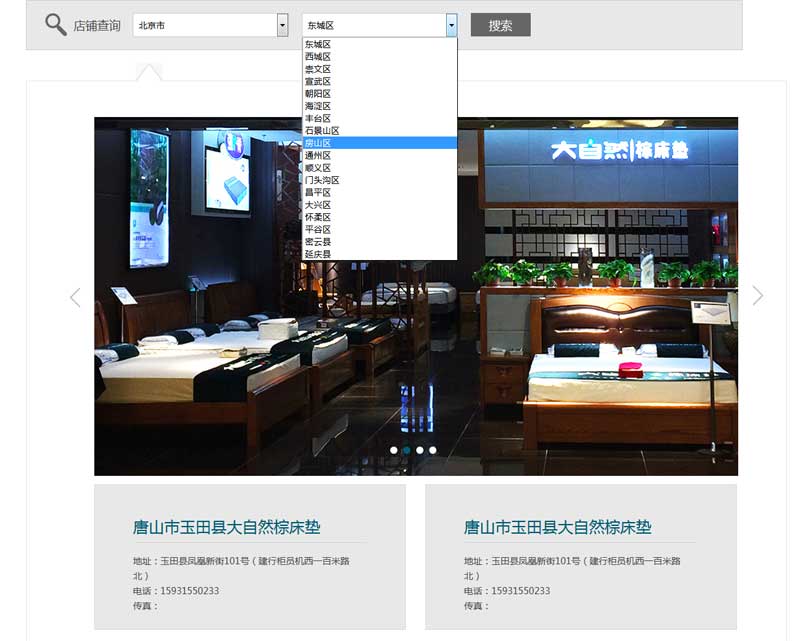Image resolution: width=800 pixels, height=641 pixels.
Task: Click phone 15931550233 in right card
Action: (x=521, y=590)
